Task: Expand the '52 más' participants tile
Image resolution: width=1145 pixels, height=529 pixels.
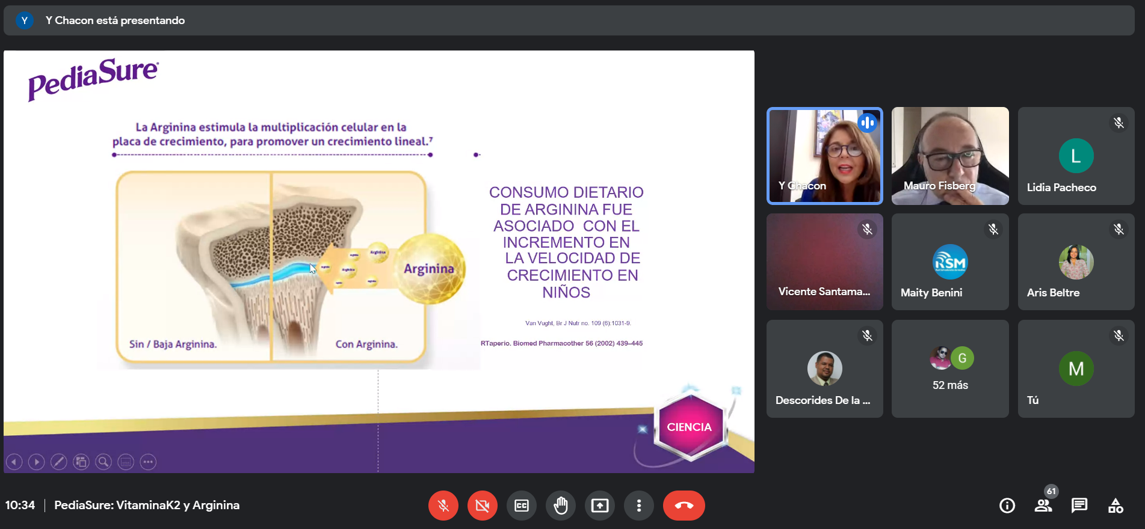Action: tap(950, 369)
